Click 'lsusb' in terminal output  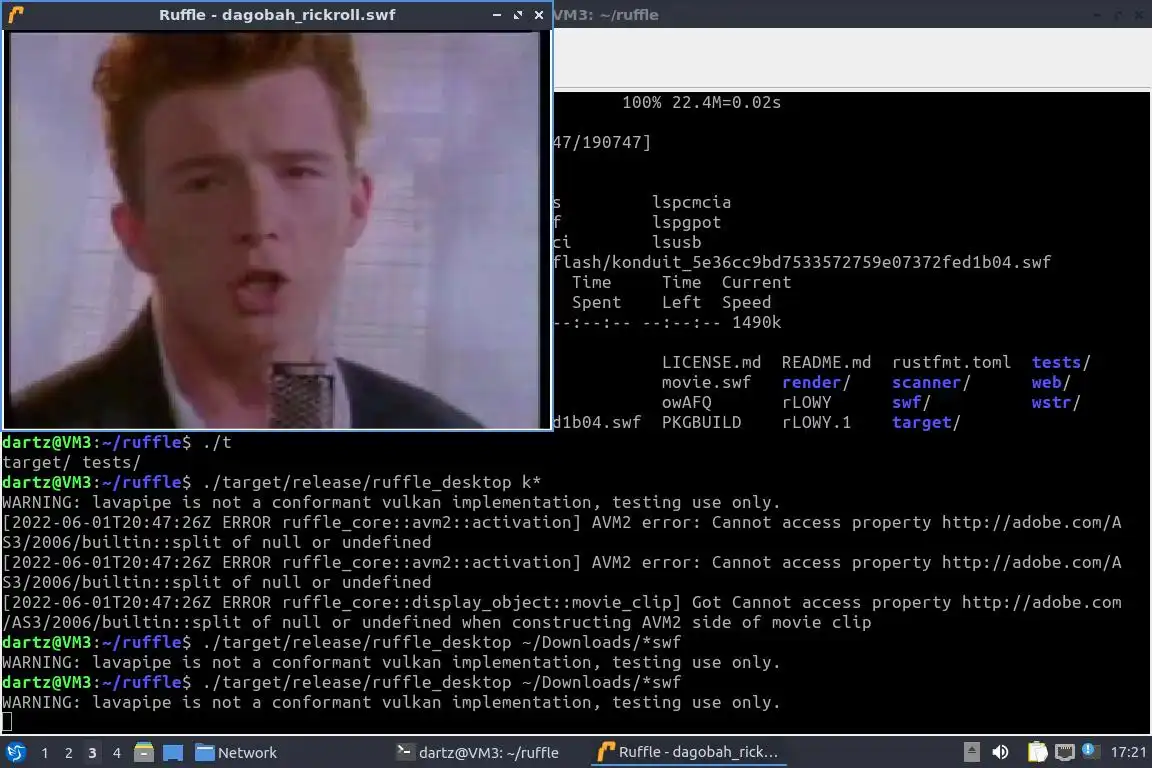676,242
